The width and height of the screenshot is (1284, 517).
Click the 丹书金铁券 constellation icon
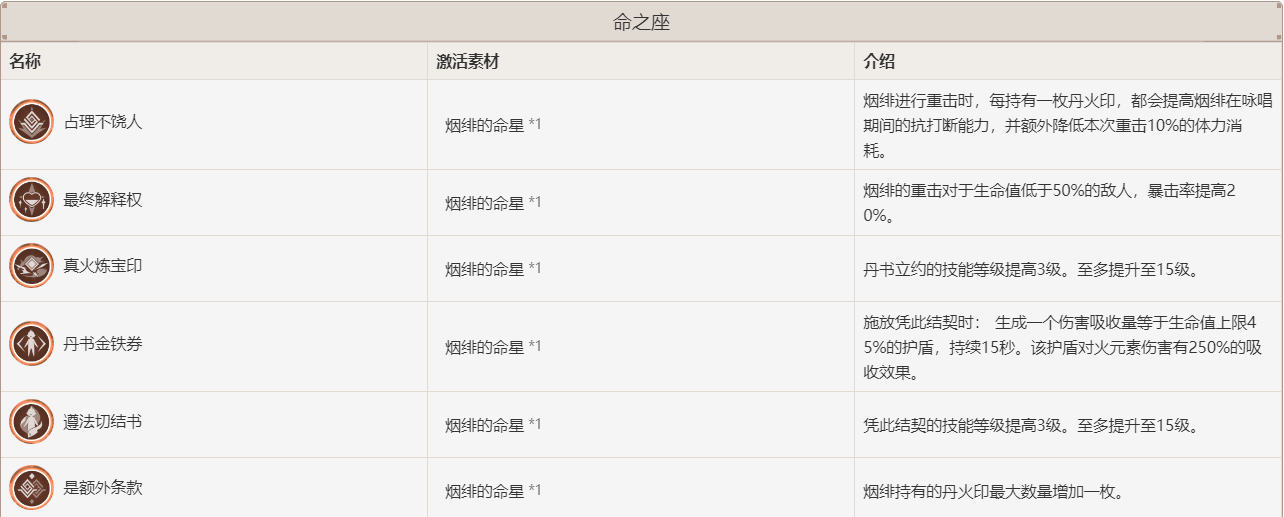[31, 344]
